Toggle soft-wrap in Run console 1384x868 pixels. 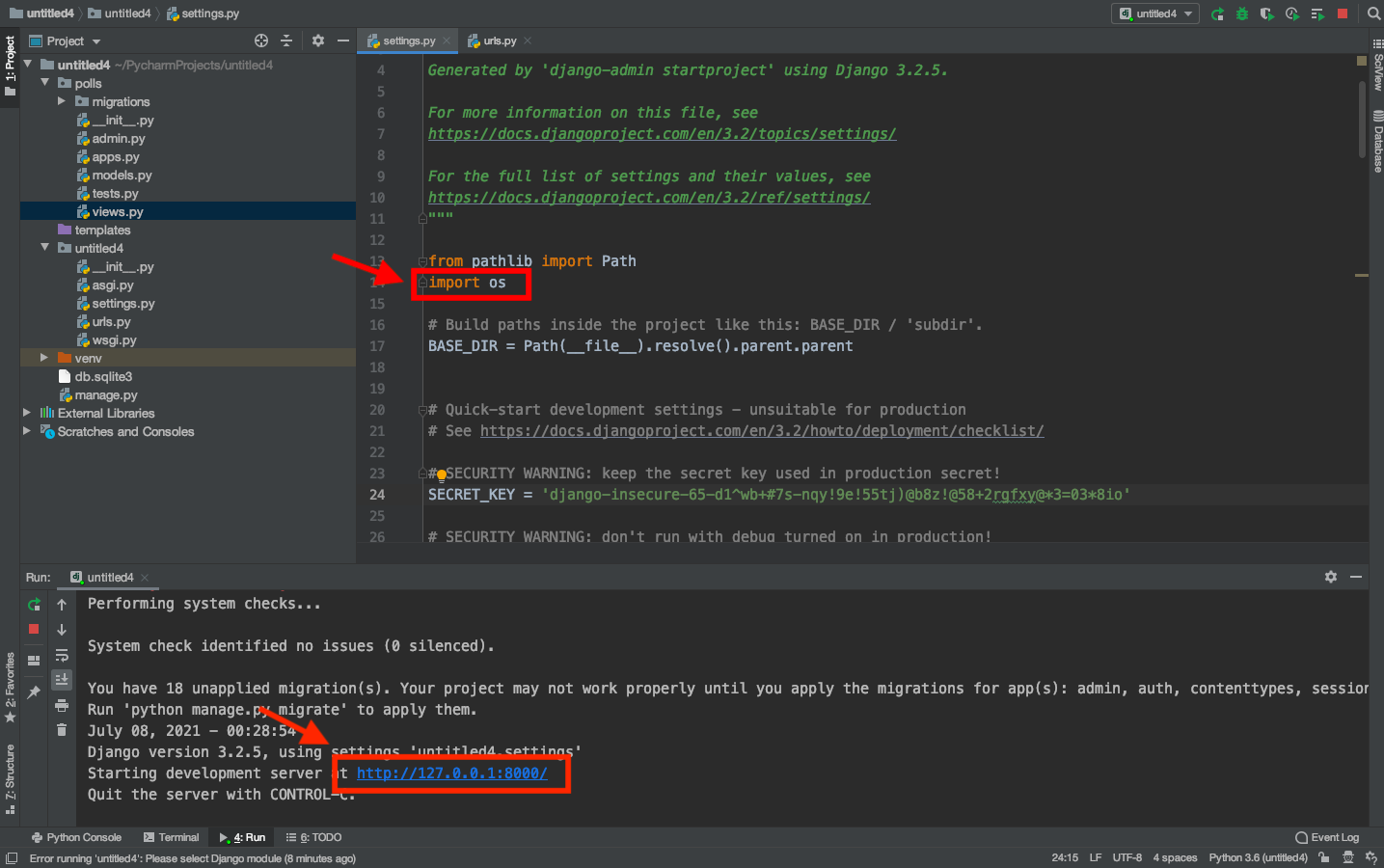(x=62, y=655)
